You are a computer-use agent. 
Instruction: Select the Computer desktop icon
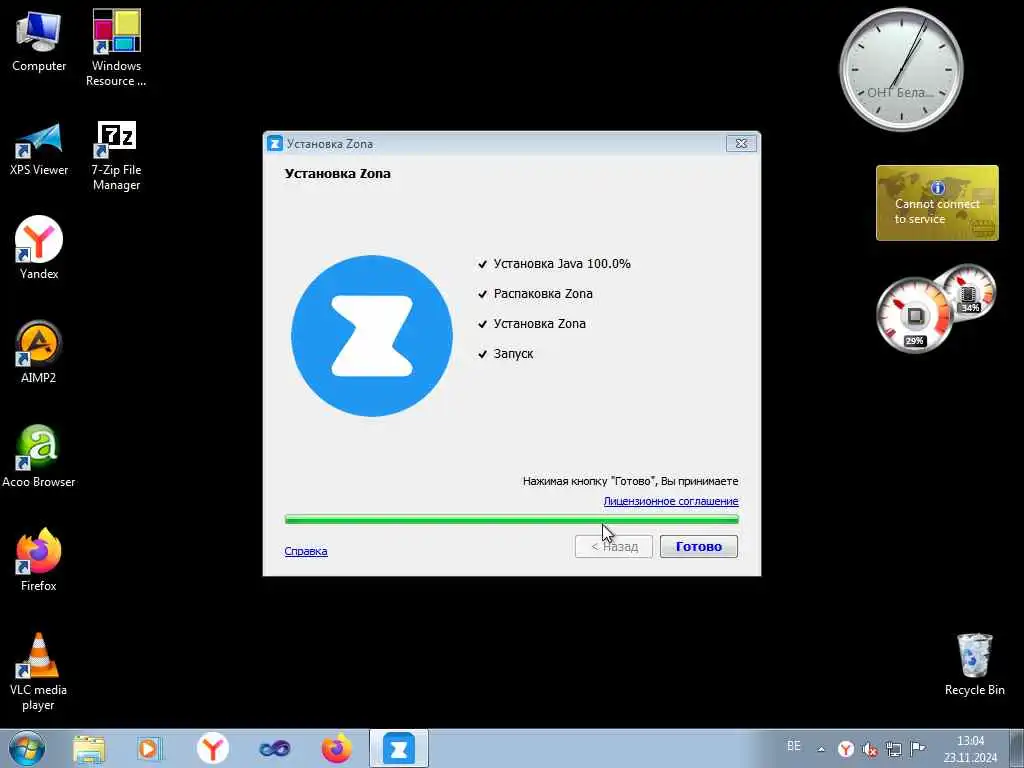click(39, 42)
